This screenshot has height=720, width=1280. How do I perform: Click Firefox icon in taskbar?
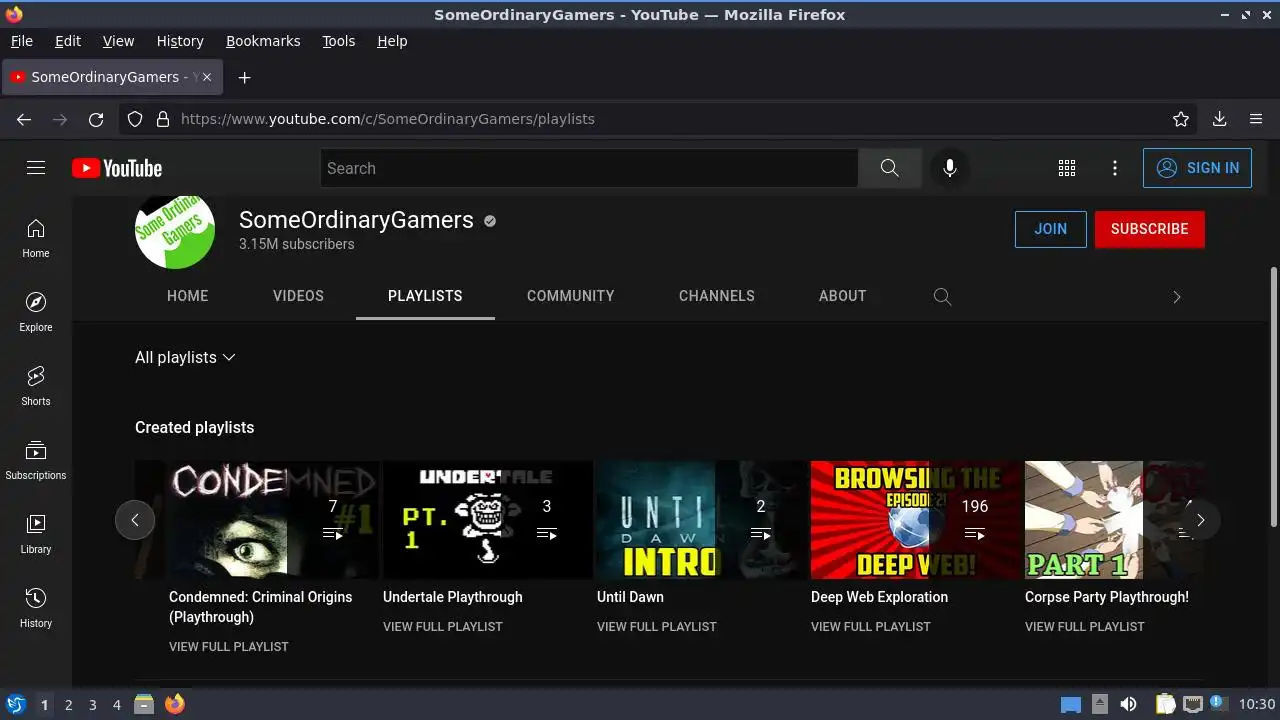pos(175,704)
